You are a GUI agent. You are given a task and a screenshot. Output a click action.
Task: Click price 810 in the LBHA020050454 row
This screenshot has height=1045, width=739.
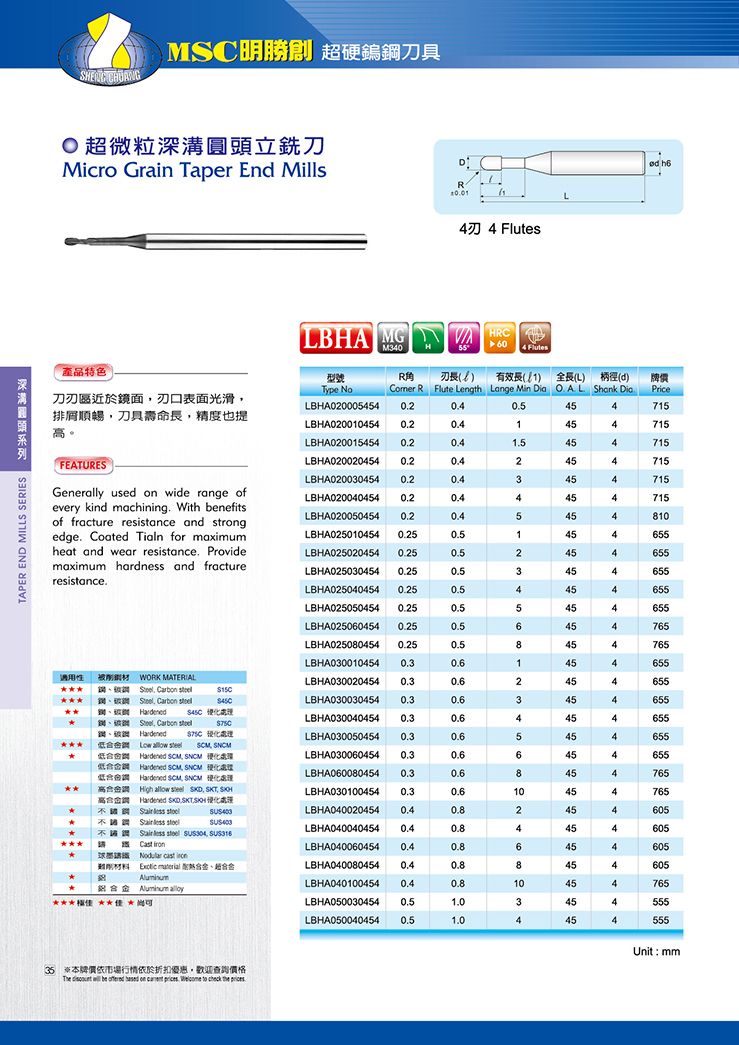(x=661, y=516)
